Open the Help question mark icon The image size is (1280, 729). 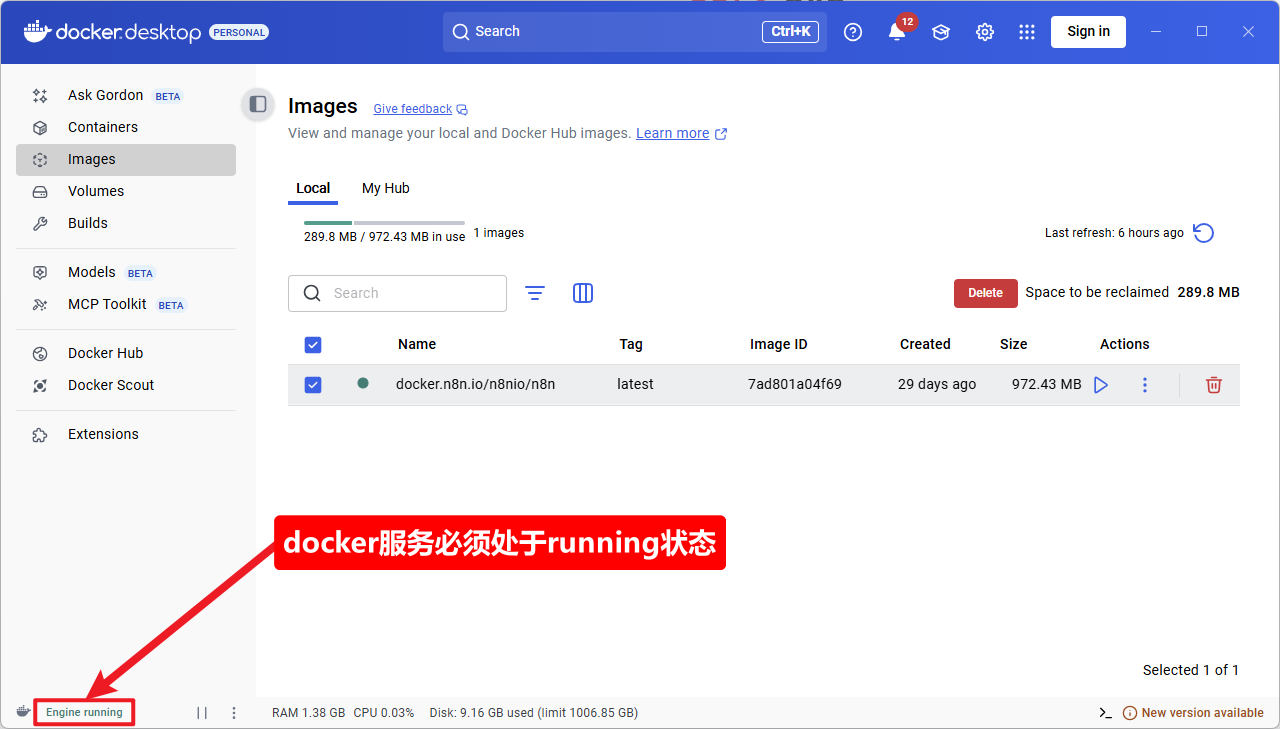point(853,32)
